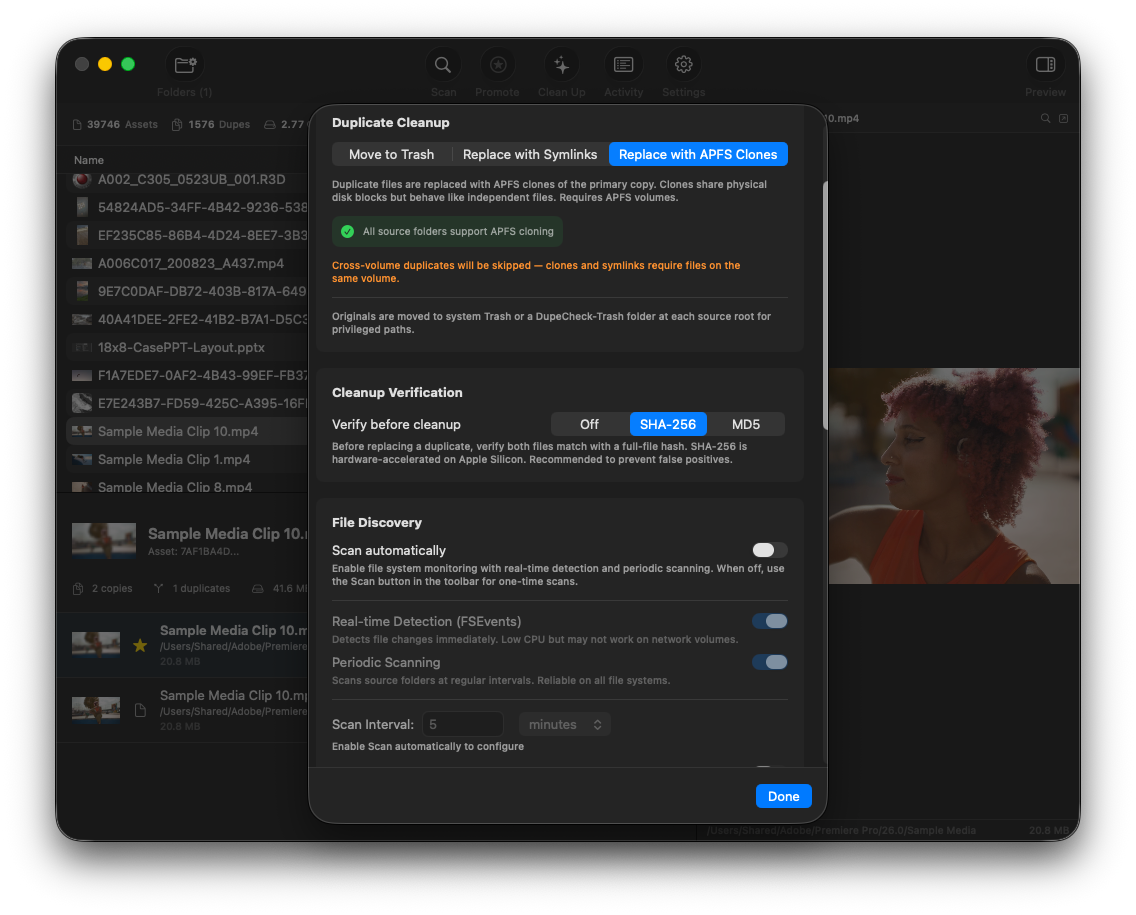The height and width of the screenshot is (915, 1136).
Task: Open file externally via the arrow-box icon
Action: [1063, 118]
